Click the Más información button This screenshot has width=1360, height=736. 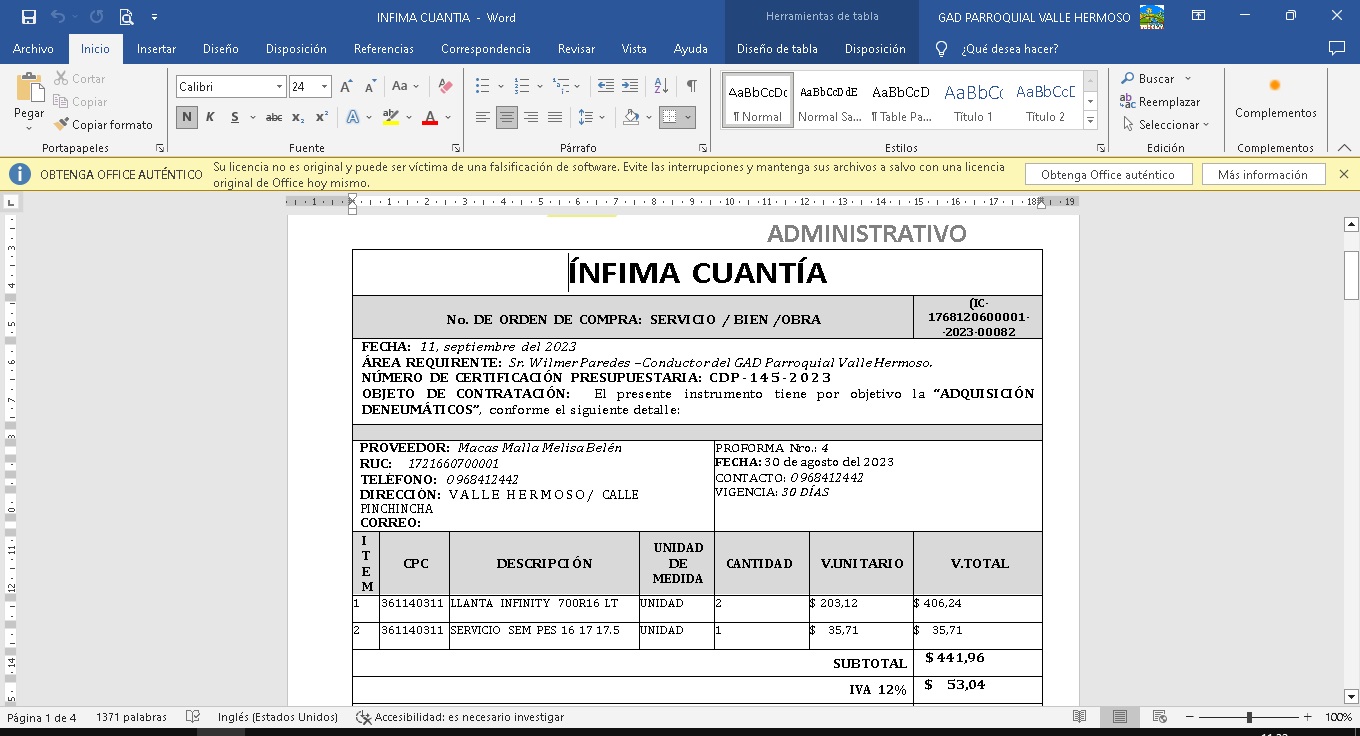tap(1262, 175)
